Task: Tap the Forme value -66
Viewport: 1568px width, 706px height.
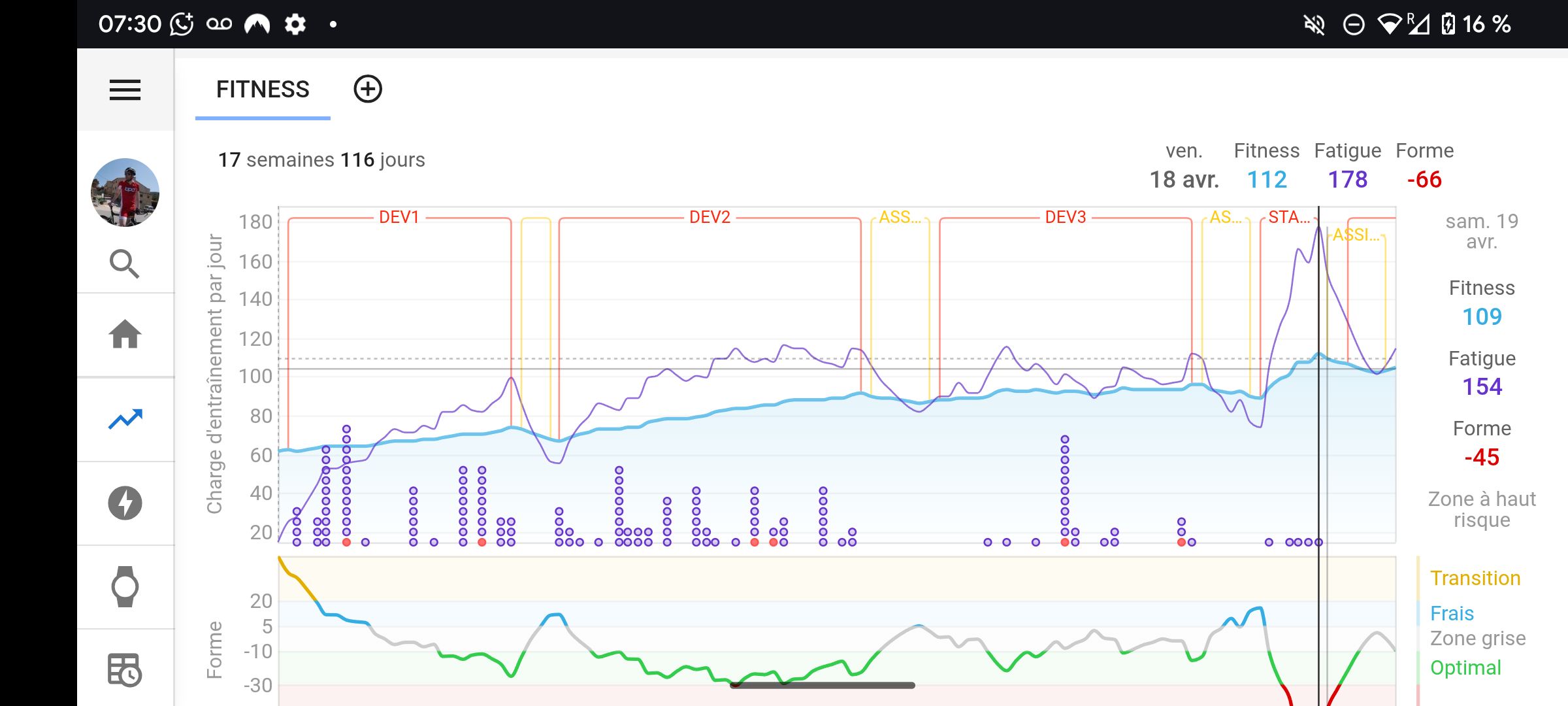Action: coord(1424,179)
